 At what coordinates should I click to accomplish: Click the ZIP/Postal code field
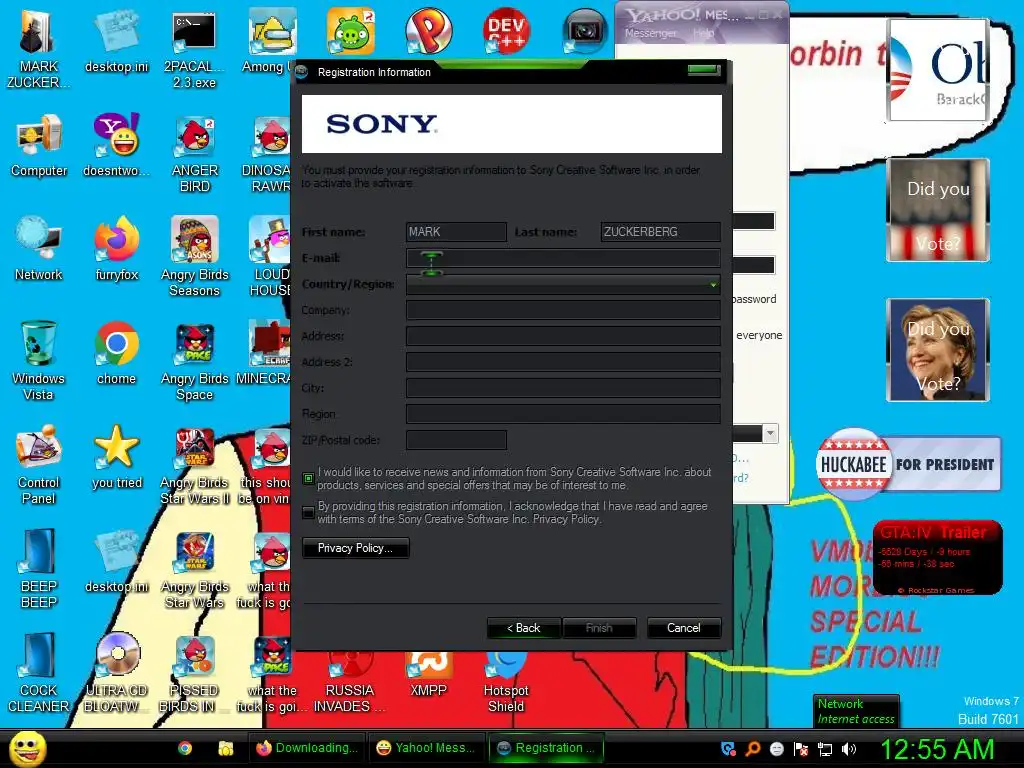(456, 440)
